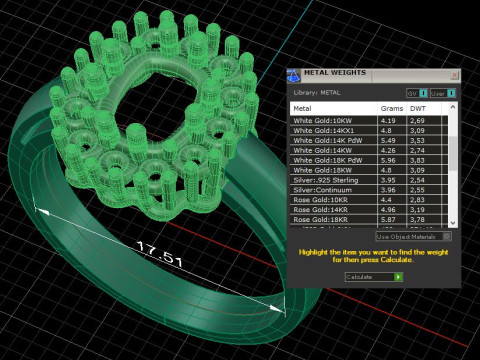Screen dimensions: 480x360
Task: Click the metal list scroll down arrow
Action: click(x=453, y=222)
